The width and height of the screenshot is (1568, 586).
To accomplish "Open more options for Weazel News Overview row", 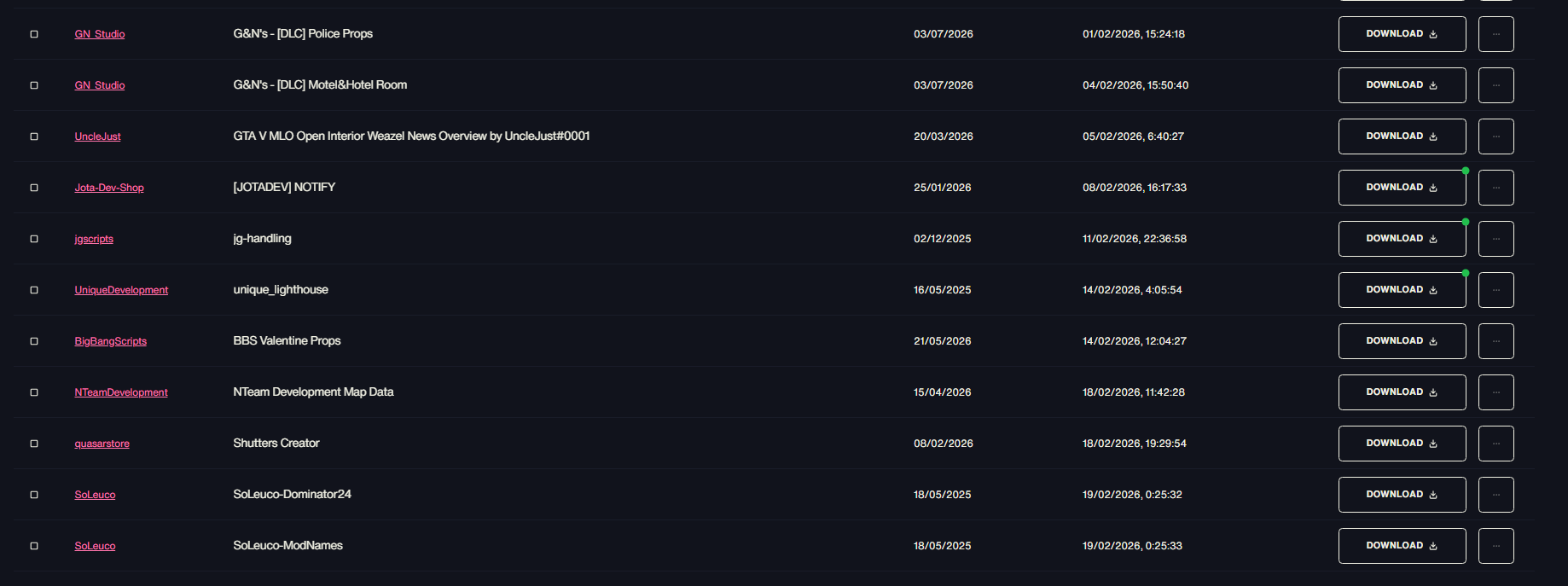I will (1495, 136).
